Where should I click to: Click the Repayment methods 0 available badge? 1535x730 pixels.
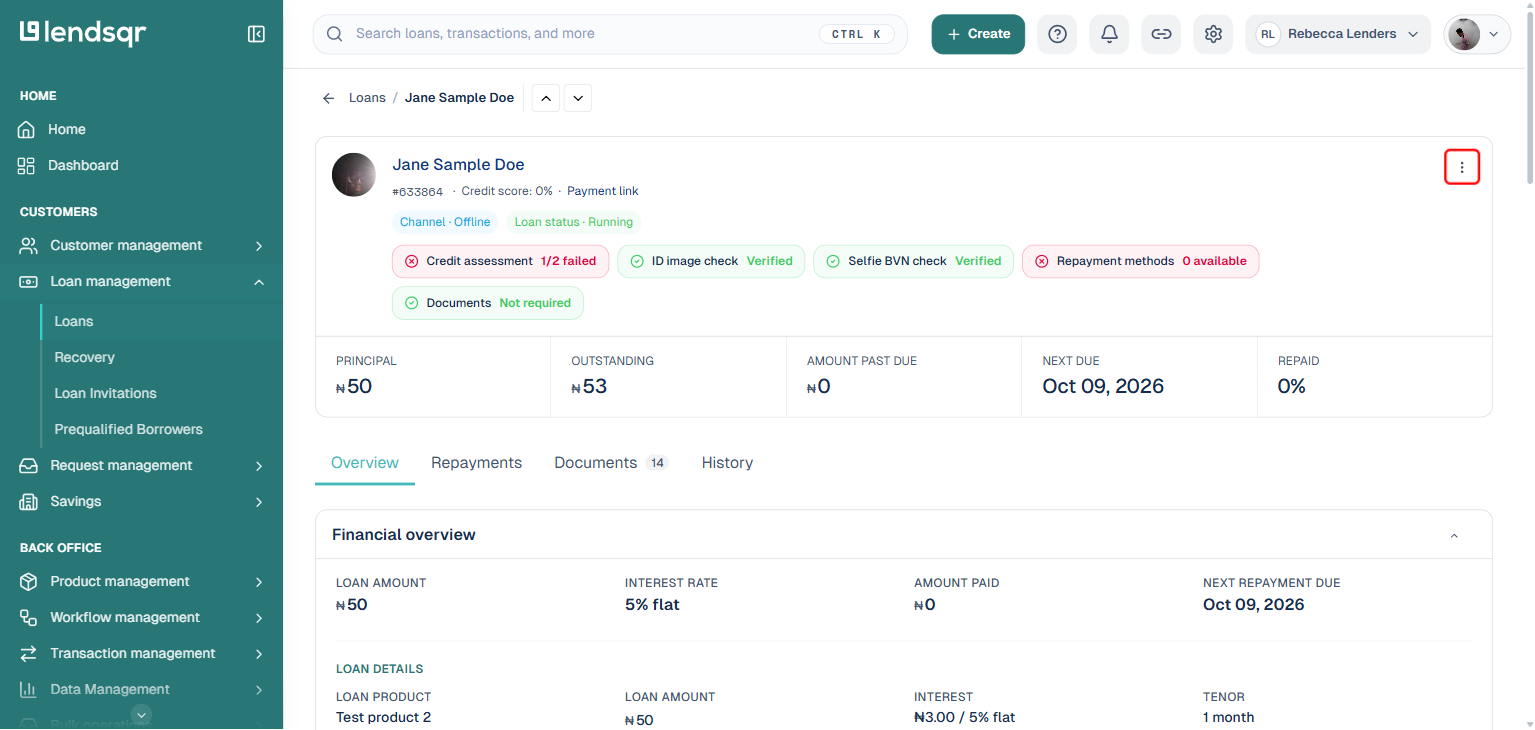point(1141,261)
